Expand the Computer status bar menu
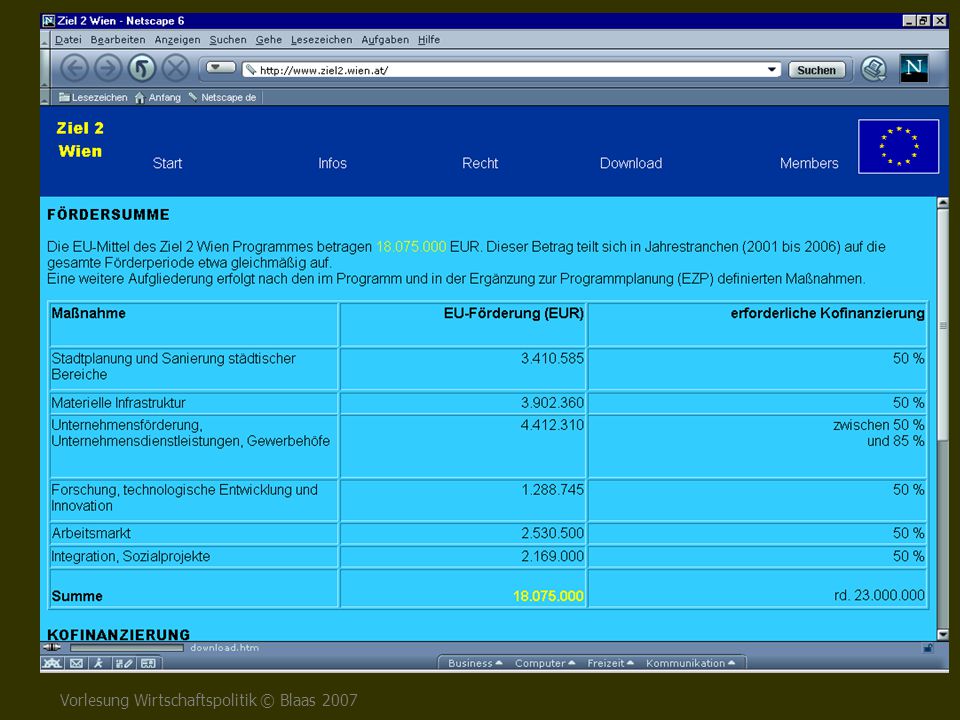960x720 pixels. pyautogui.click(x=545, y=663)
